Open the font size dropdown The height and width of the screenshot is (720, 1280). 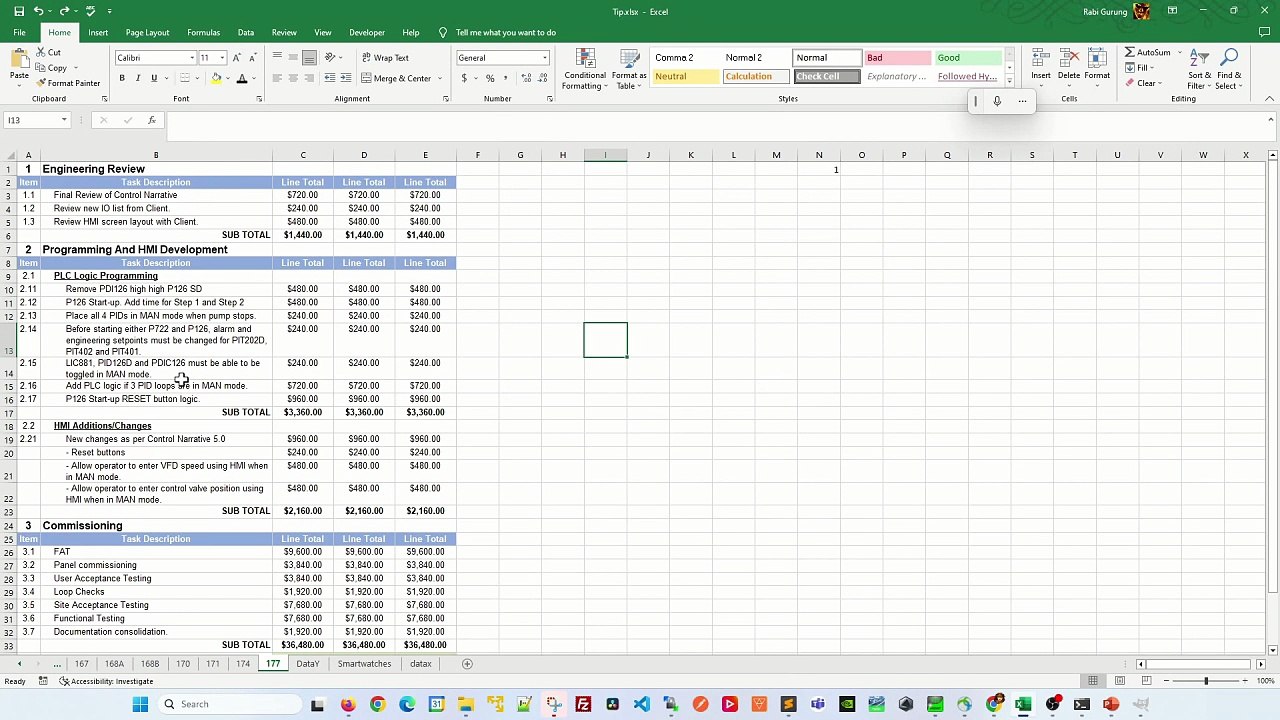[x=222, y=58]
